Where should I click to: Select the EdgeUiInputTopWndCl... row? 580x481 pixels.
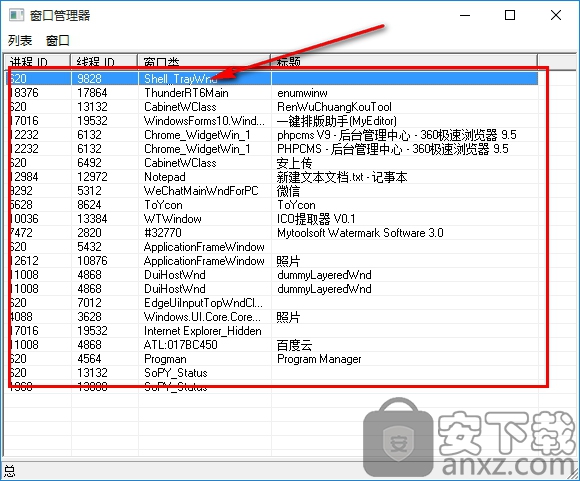[x=272, y=303]
